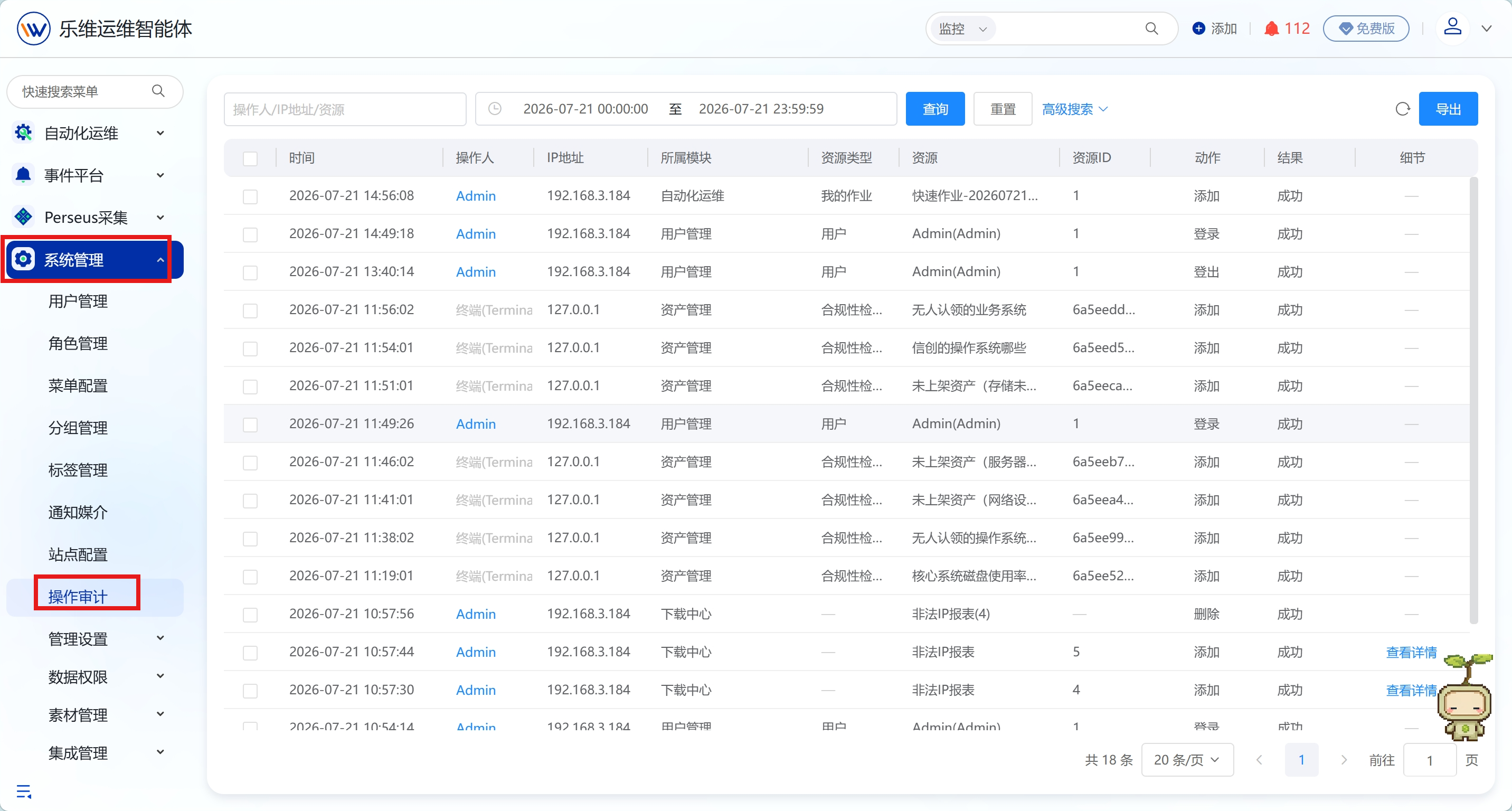Image resolution: width=1512 pixels, height=811 pixels.
Task: Click the 重置 button
Action: tap(1003, 109)
